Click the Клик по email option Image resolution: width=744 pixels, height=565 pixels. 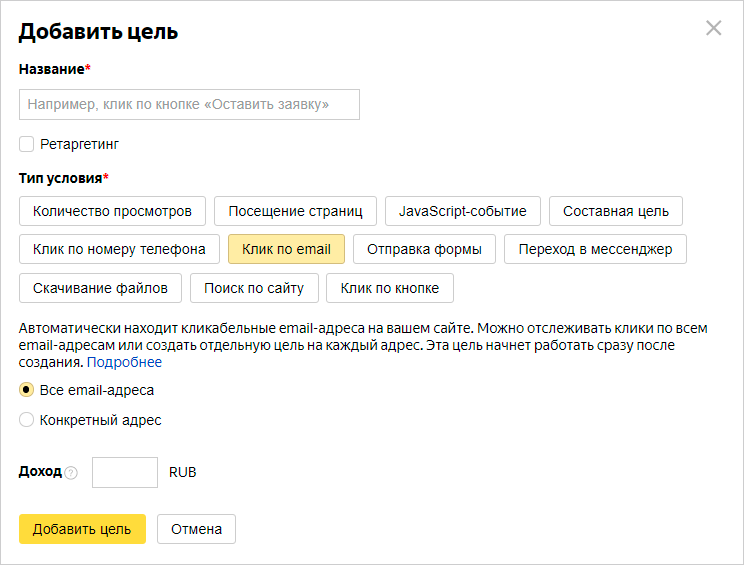pyautogui.click(x=286, y=249)
